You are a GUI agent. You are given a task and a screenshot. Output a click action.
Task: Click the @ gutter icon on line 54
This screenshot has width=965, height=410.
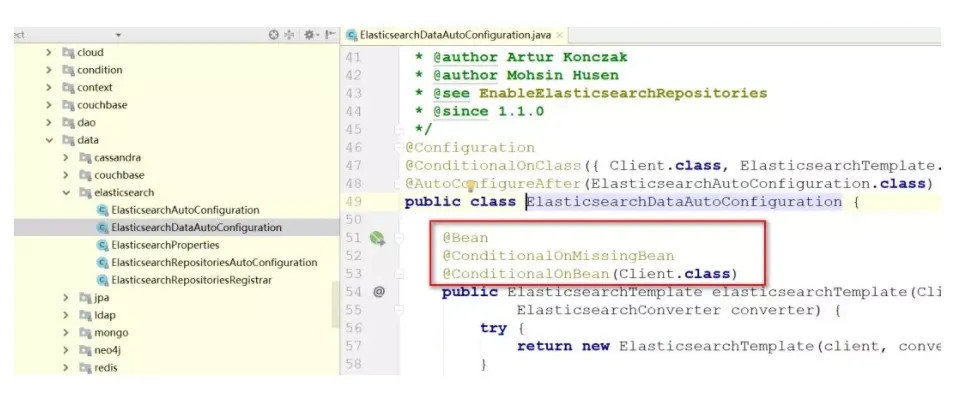378,292
